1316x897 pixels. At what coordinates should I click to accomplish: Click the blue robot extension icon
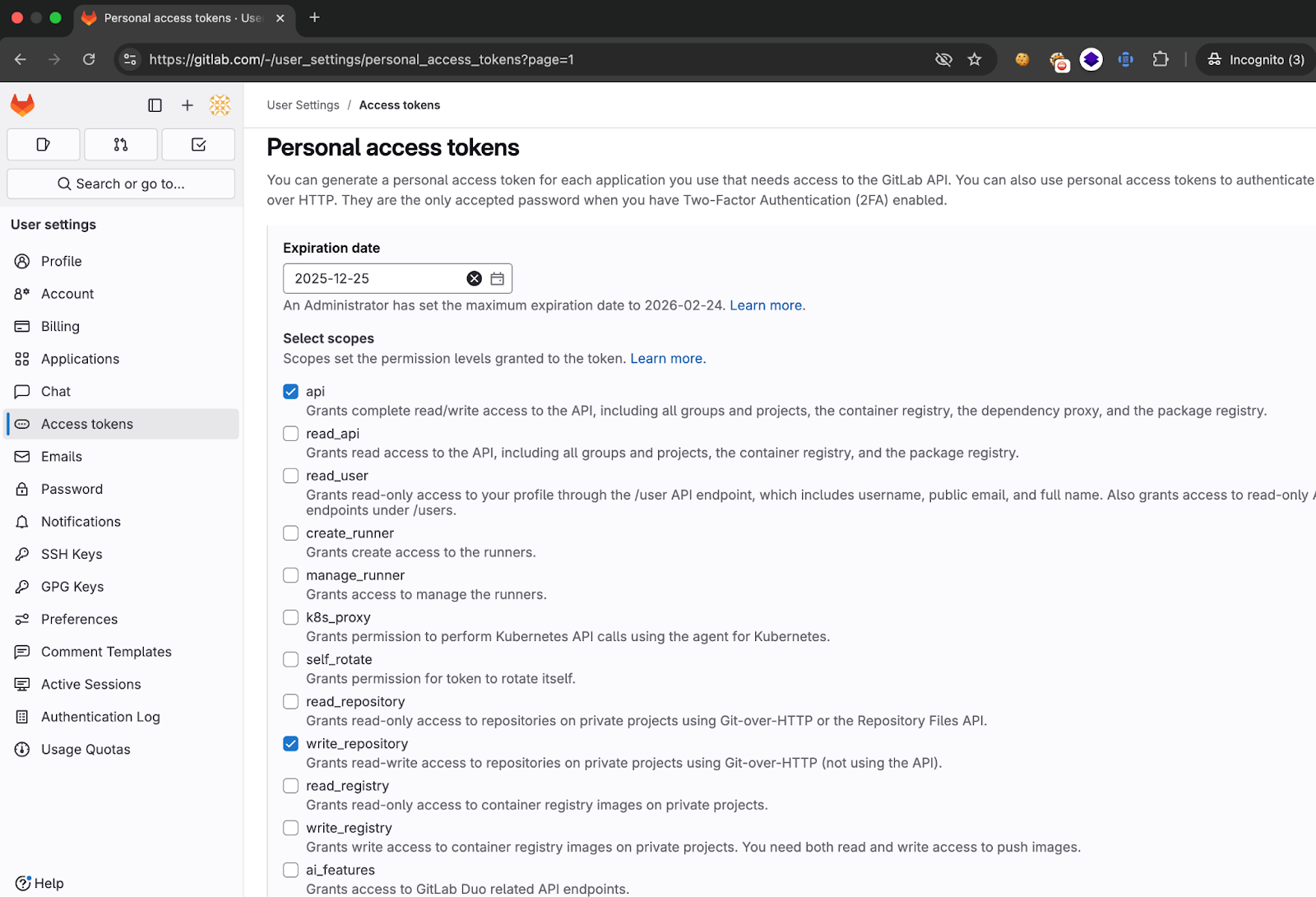pos(1126,59)
